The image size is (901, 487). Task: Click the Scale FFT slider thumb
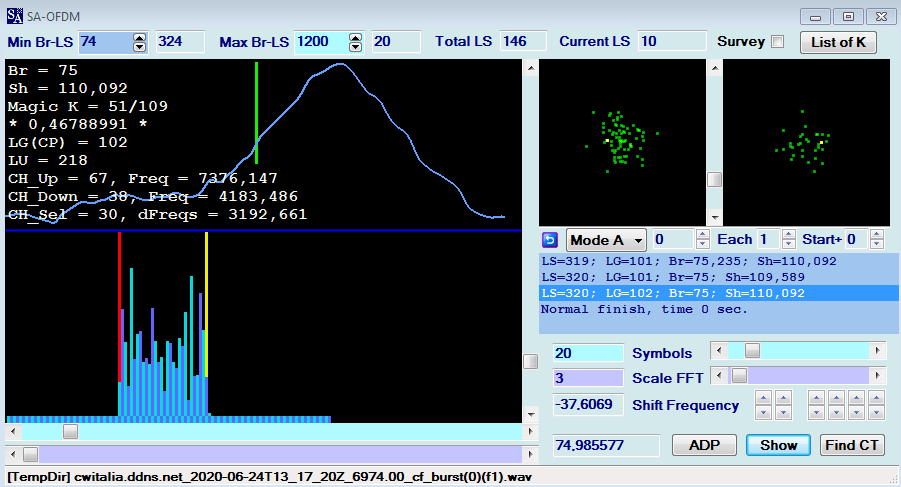tap(740, 376)
